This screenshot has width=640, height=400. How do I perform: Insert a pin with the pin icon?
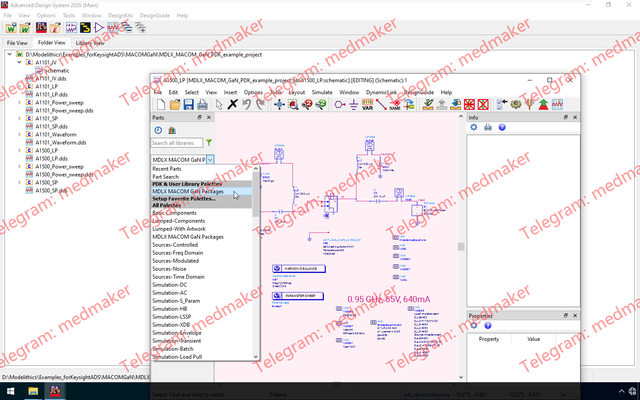(340, 104)
